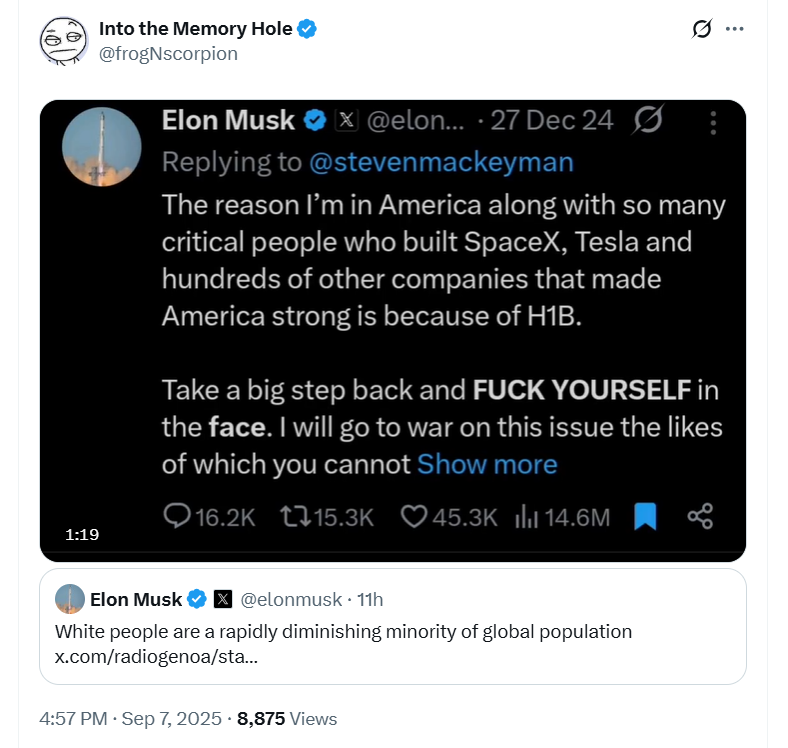Click the heart like icon showing 45.3K
Screen dimensions: 788x748
pos(414,516)
